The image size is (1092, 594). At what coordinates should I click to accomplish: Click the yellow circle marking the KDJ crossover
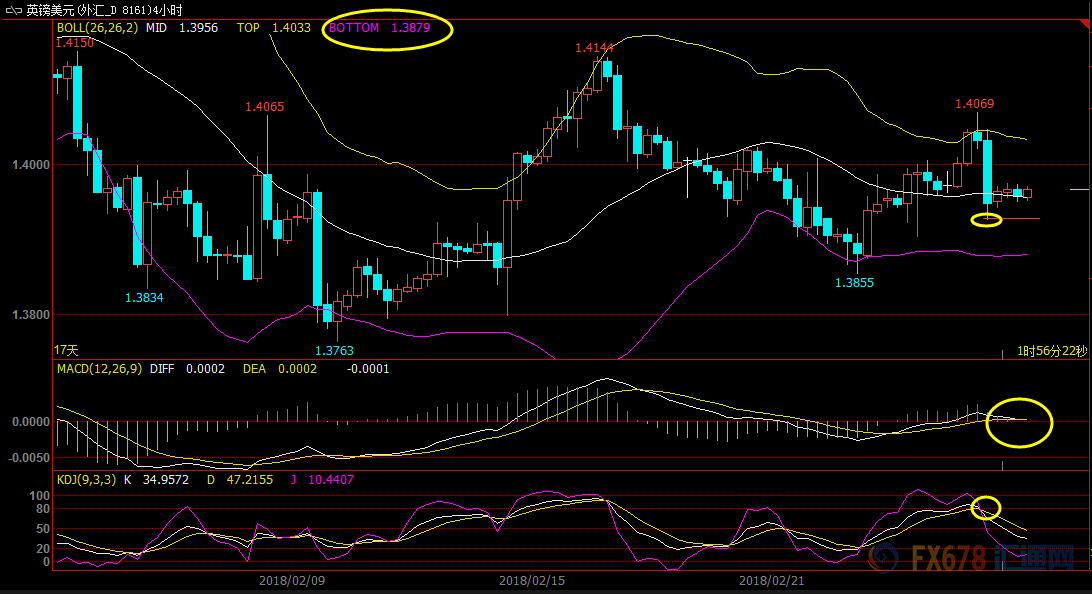(x=986, y=507)
